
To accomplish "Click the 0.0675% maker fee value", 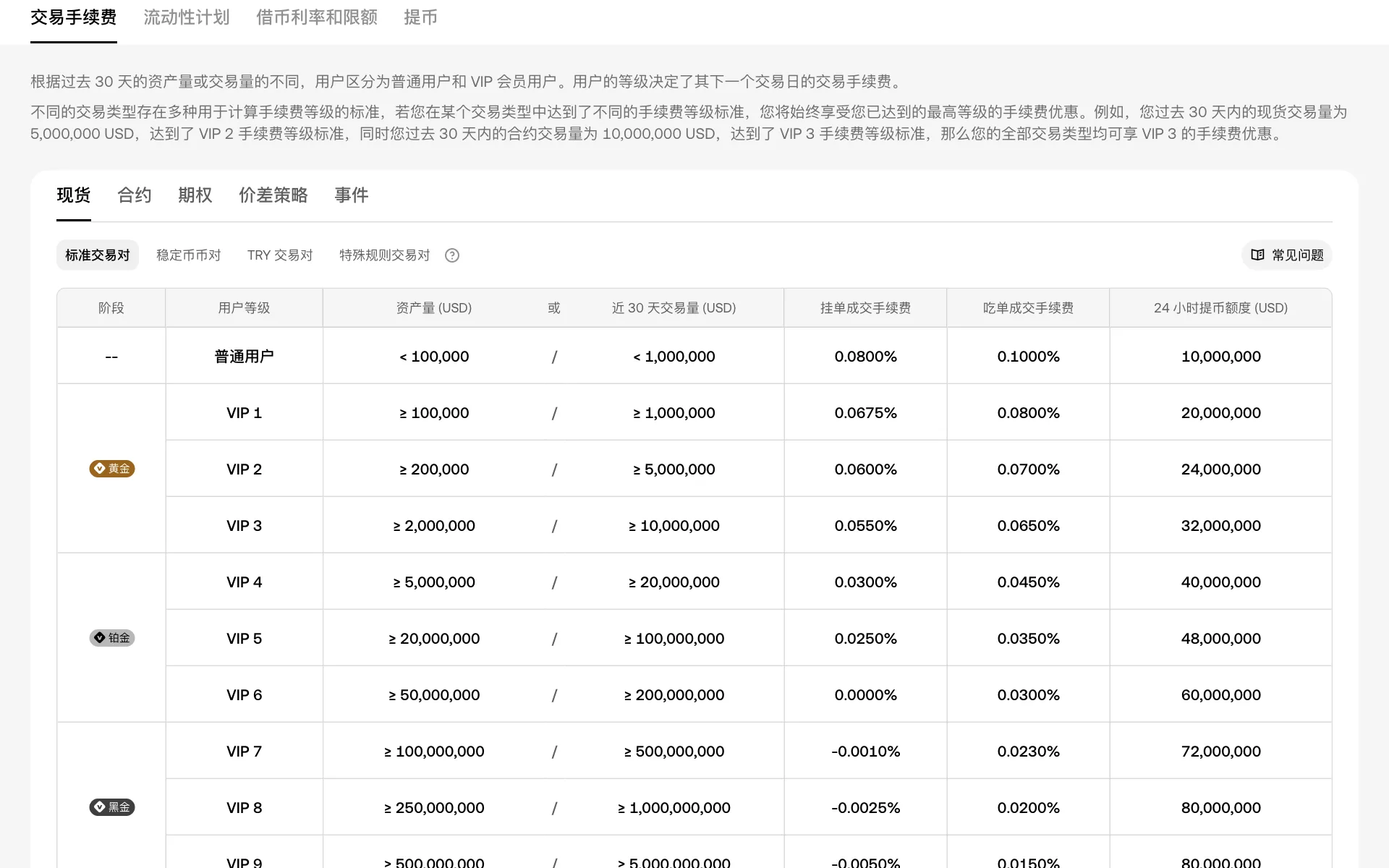I will point(865,413).
